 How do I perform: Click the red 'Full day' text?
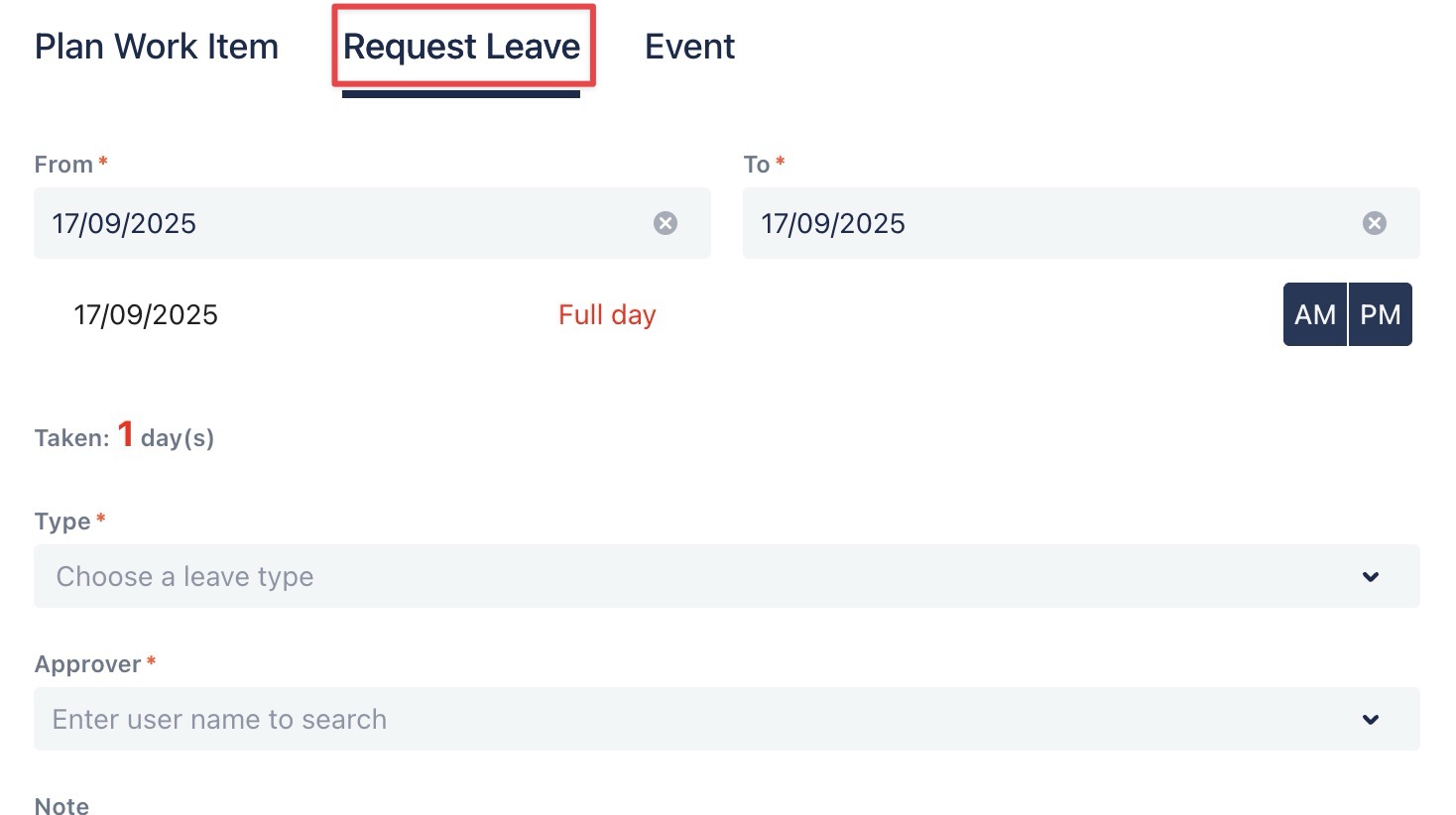click(x=607, y=315)
